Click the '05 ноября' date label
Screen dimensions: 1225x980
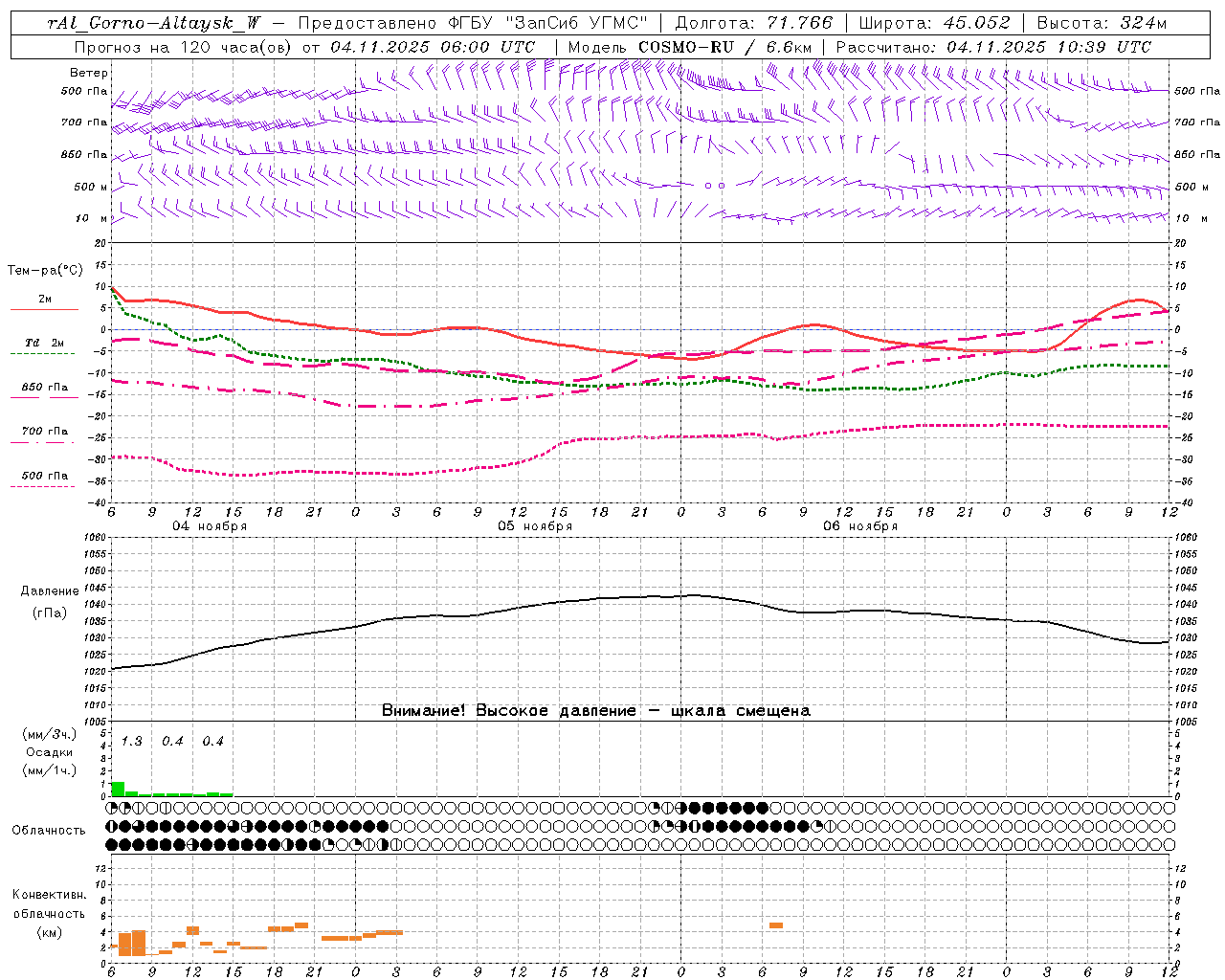point(535,526)
